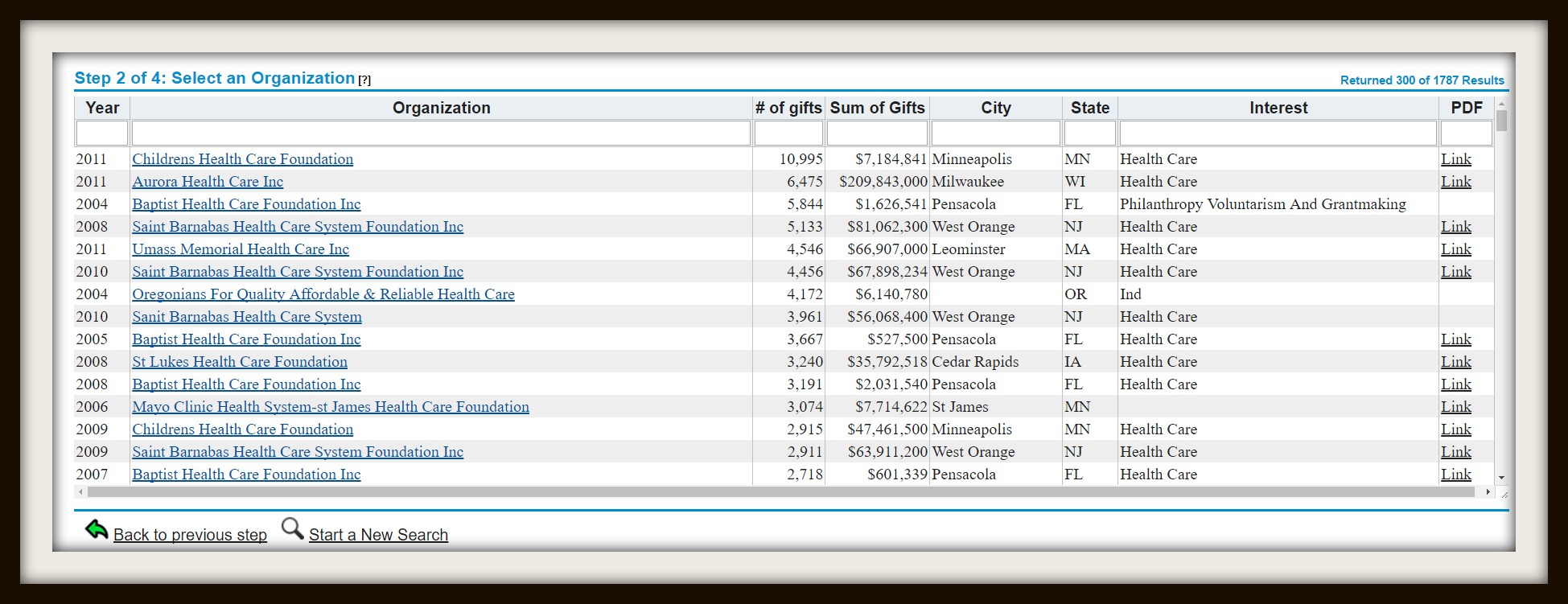Open 2010 Saint Barnabas Health Care System Foundation Inc
The width and height of the screenshot is (1568, 604).
[298, 272]
